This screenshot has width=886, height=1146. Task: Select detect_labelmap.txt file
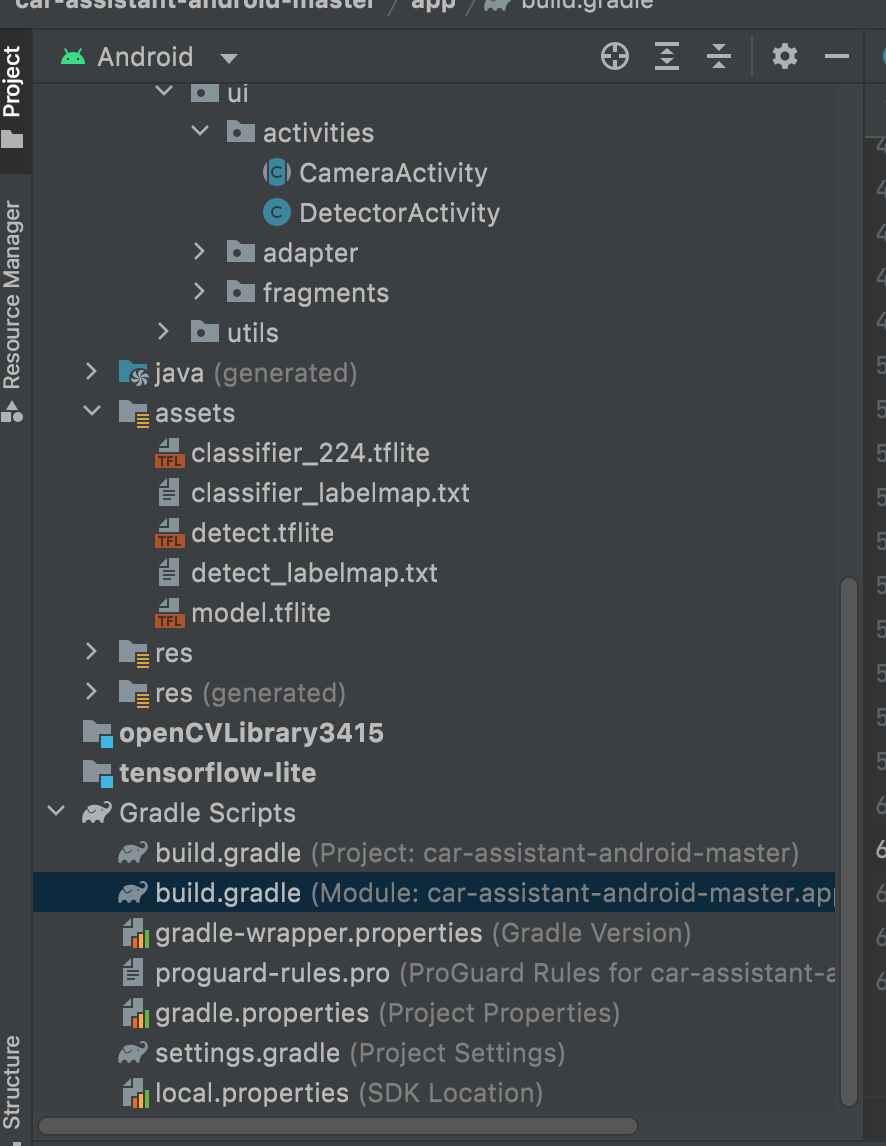pyautogui.click(x=314, y=573)
